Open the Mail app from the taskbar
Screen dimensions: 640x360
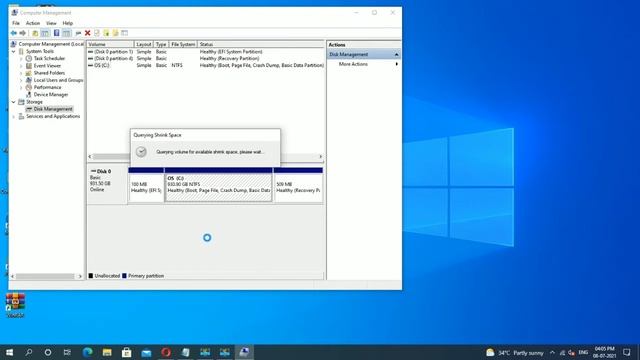146,352
